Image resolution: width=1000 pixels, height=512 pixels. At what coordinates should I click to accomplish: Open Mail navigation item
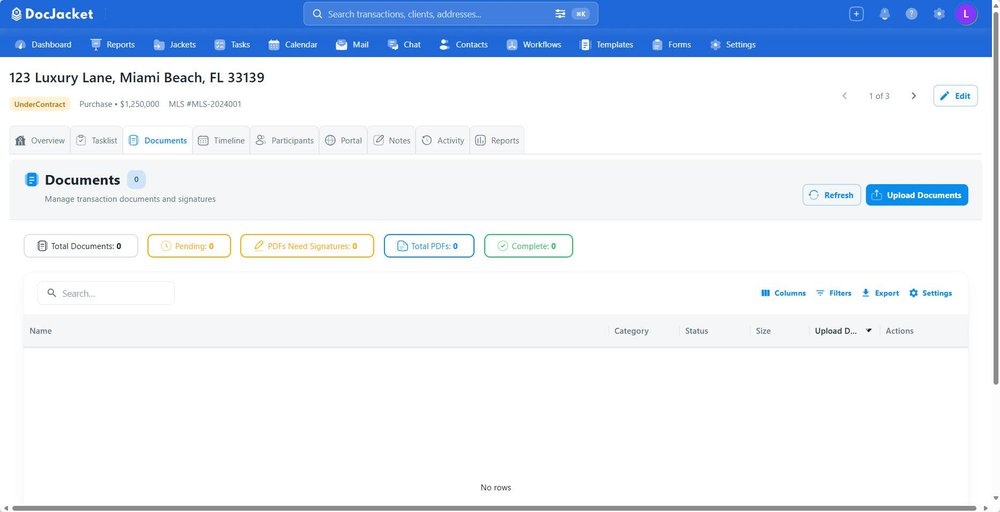point(352,45)
